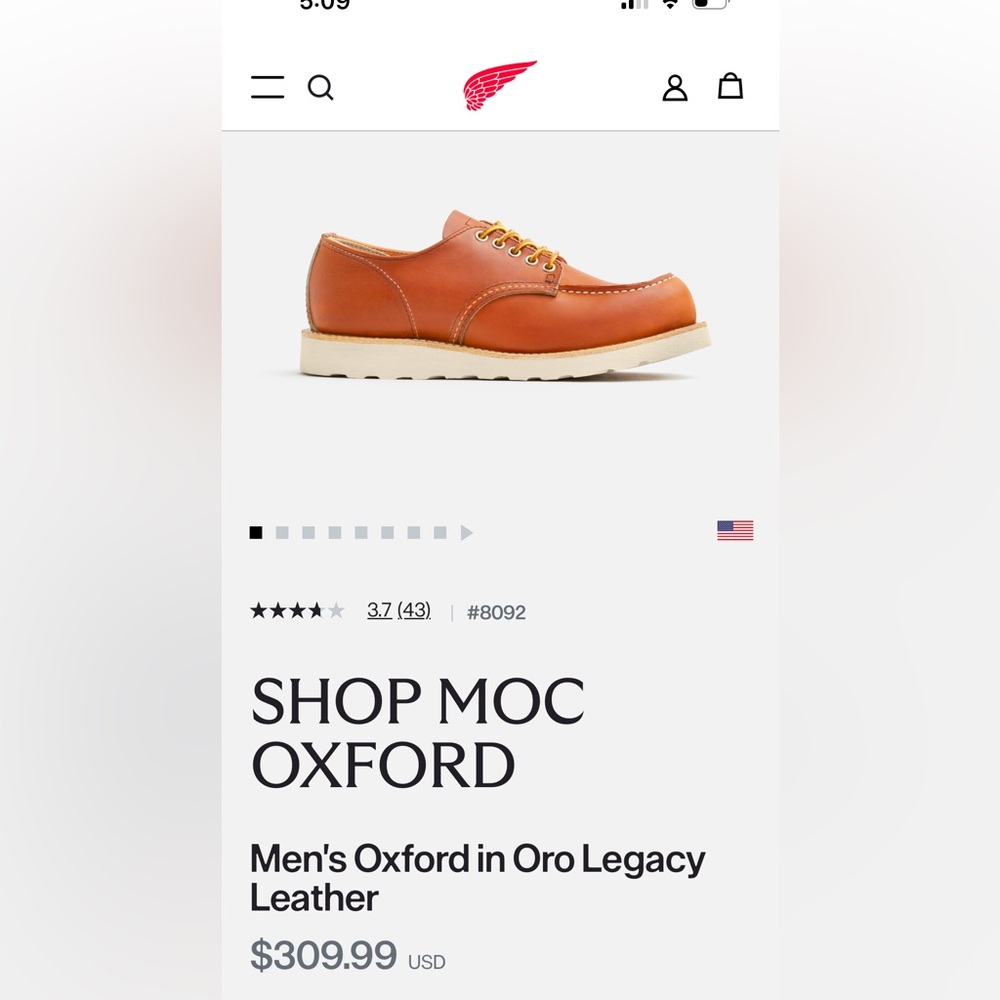Select the third carousel dot
Screen dimensions: 1000x1000
(x=307, y=532)
